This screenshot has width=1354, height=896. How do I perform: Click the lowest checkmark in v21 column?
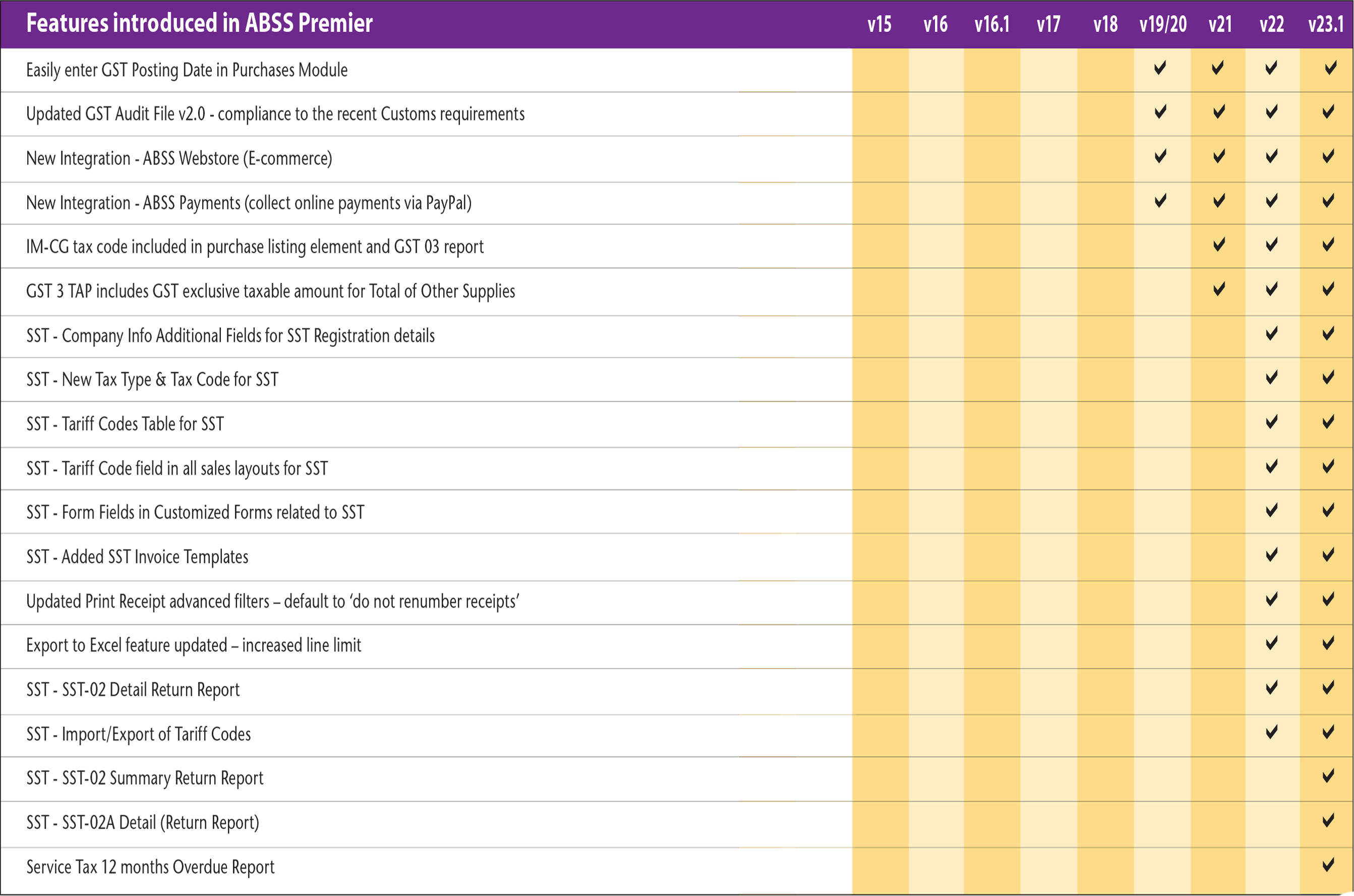click(x=1218, y=288)
